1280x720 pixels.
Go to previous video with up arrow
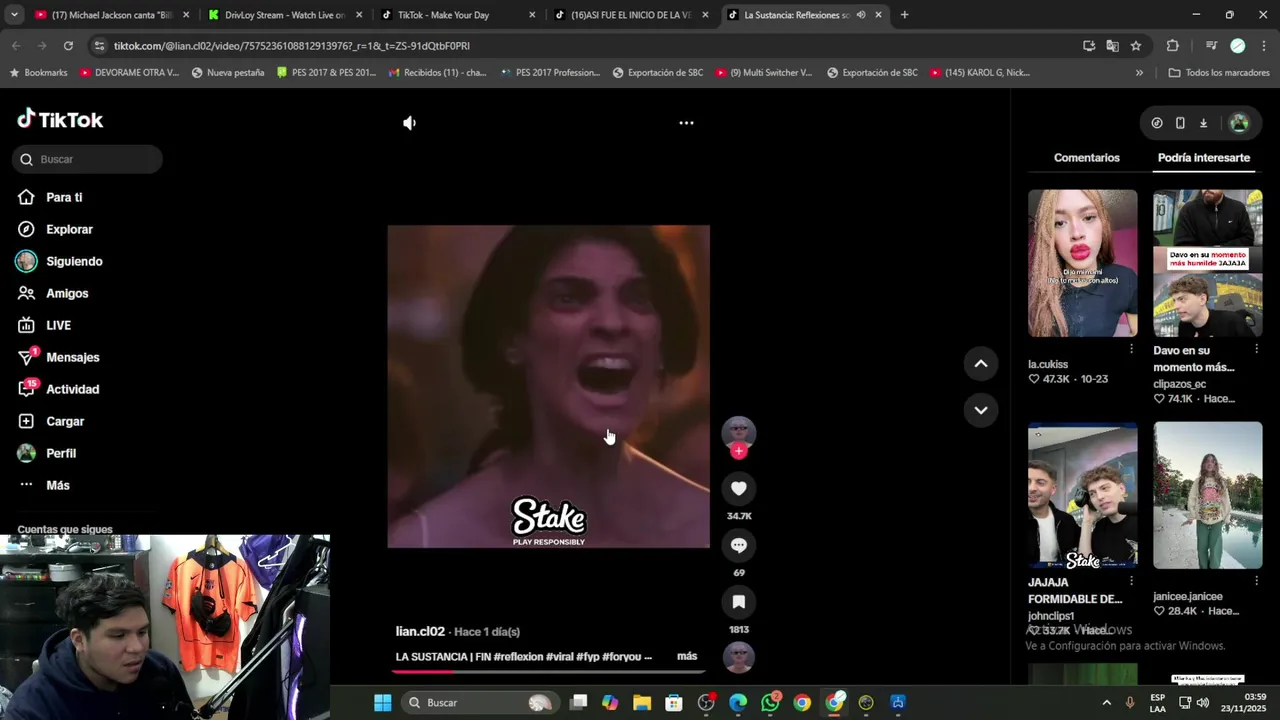point(981,364)
